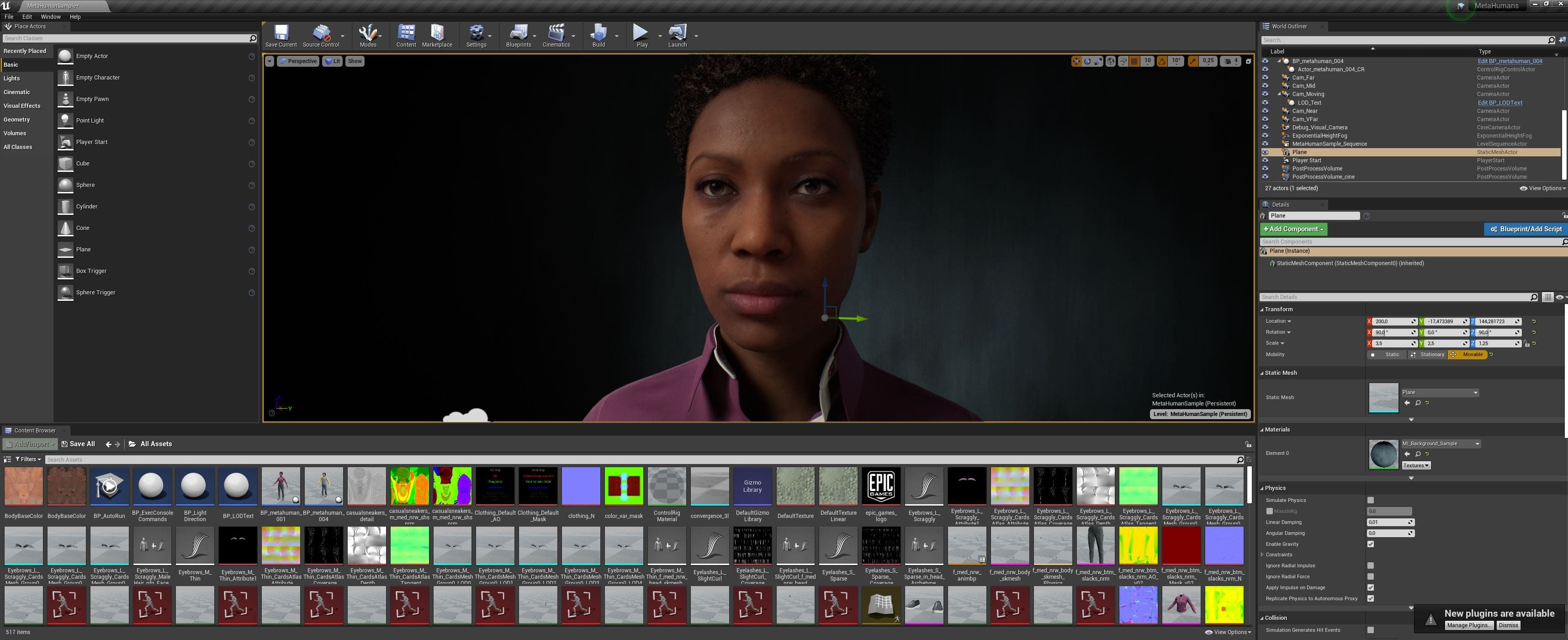1568x640 pixels.
Task: Click the Add Component button
Action: pos(1293,229)
